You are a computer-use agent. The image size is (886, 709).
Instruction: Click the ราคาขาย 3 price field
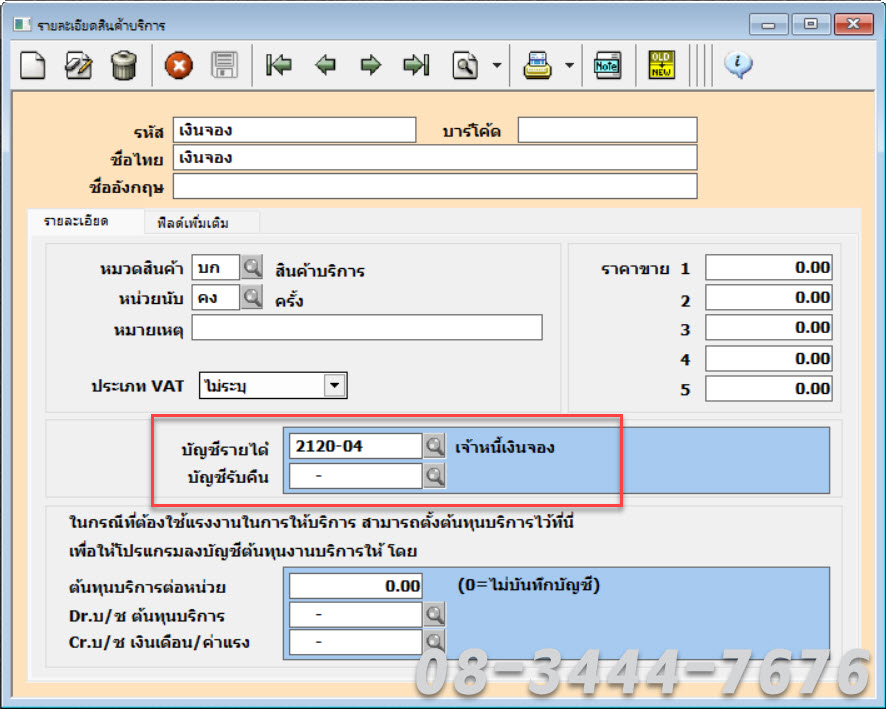tap(769, 327)
